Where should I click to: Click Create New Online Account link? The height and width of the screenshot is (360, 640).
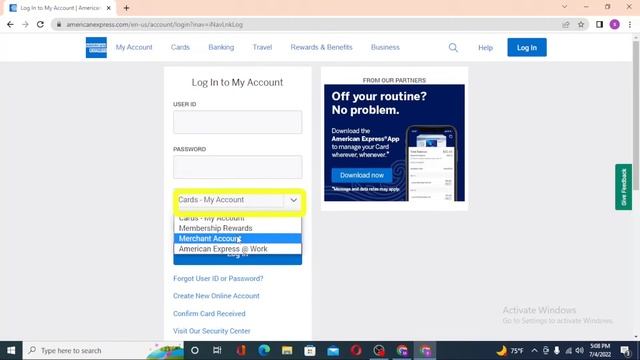click(x=216, y=296)
